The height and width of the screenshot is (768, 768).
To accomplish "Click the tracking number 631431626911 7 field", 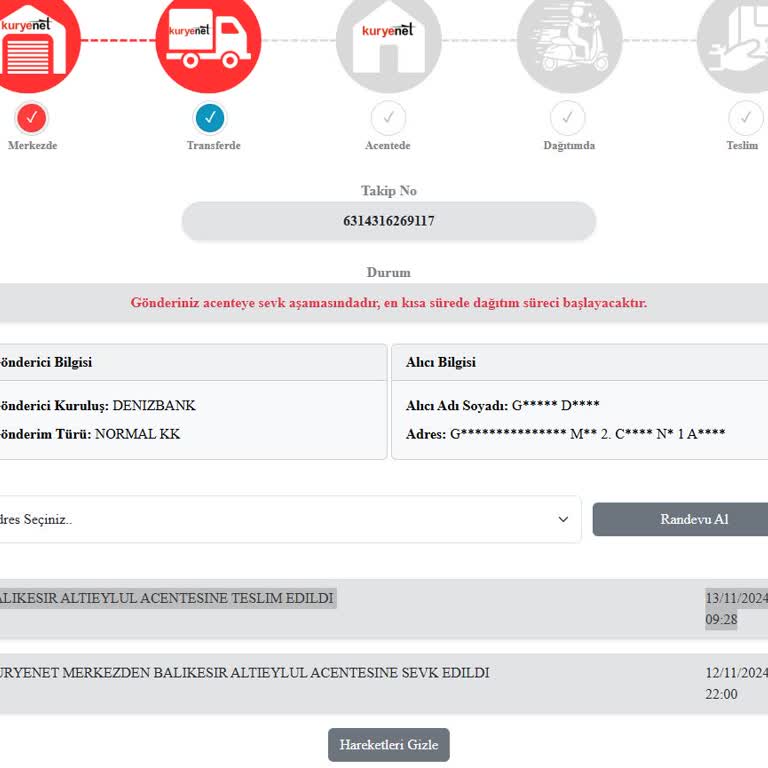I will pyautogui.click(x=389, y=221).
